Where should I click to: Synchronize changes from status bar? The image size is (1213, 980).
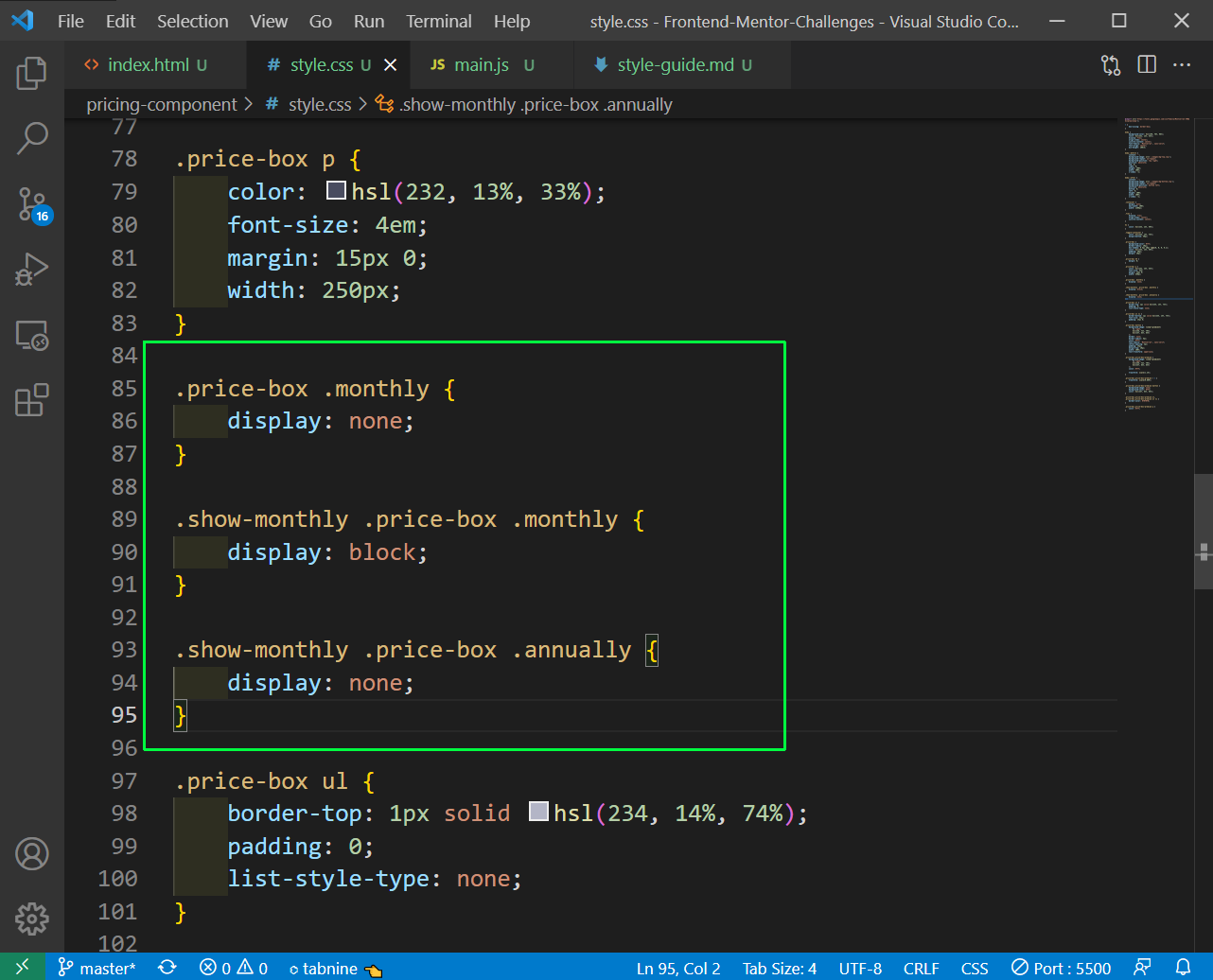coord(167,968)
